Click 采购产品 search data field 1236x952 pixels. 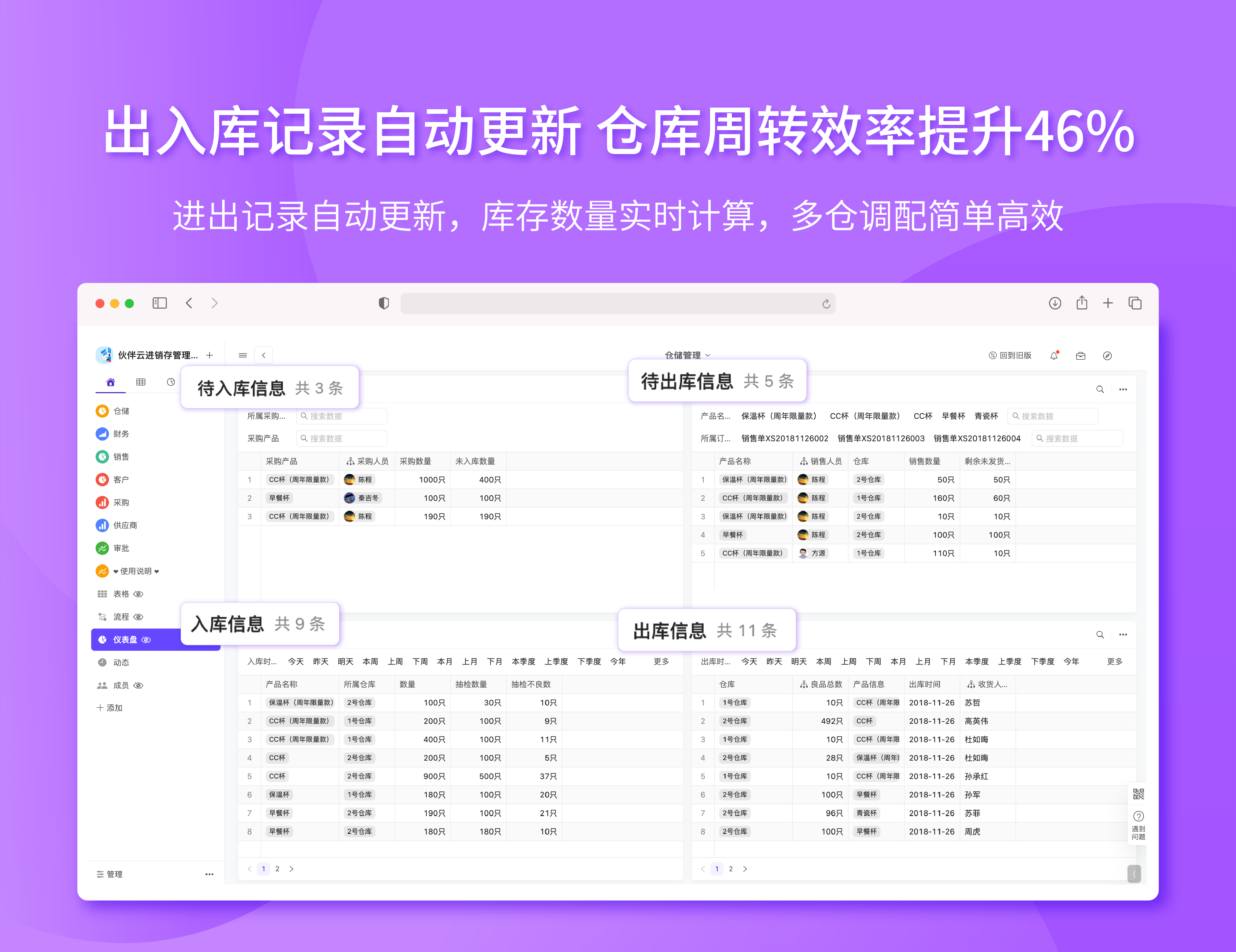342,439
